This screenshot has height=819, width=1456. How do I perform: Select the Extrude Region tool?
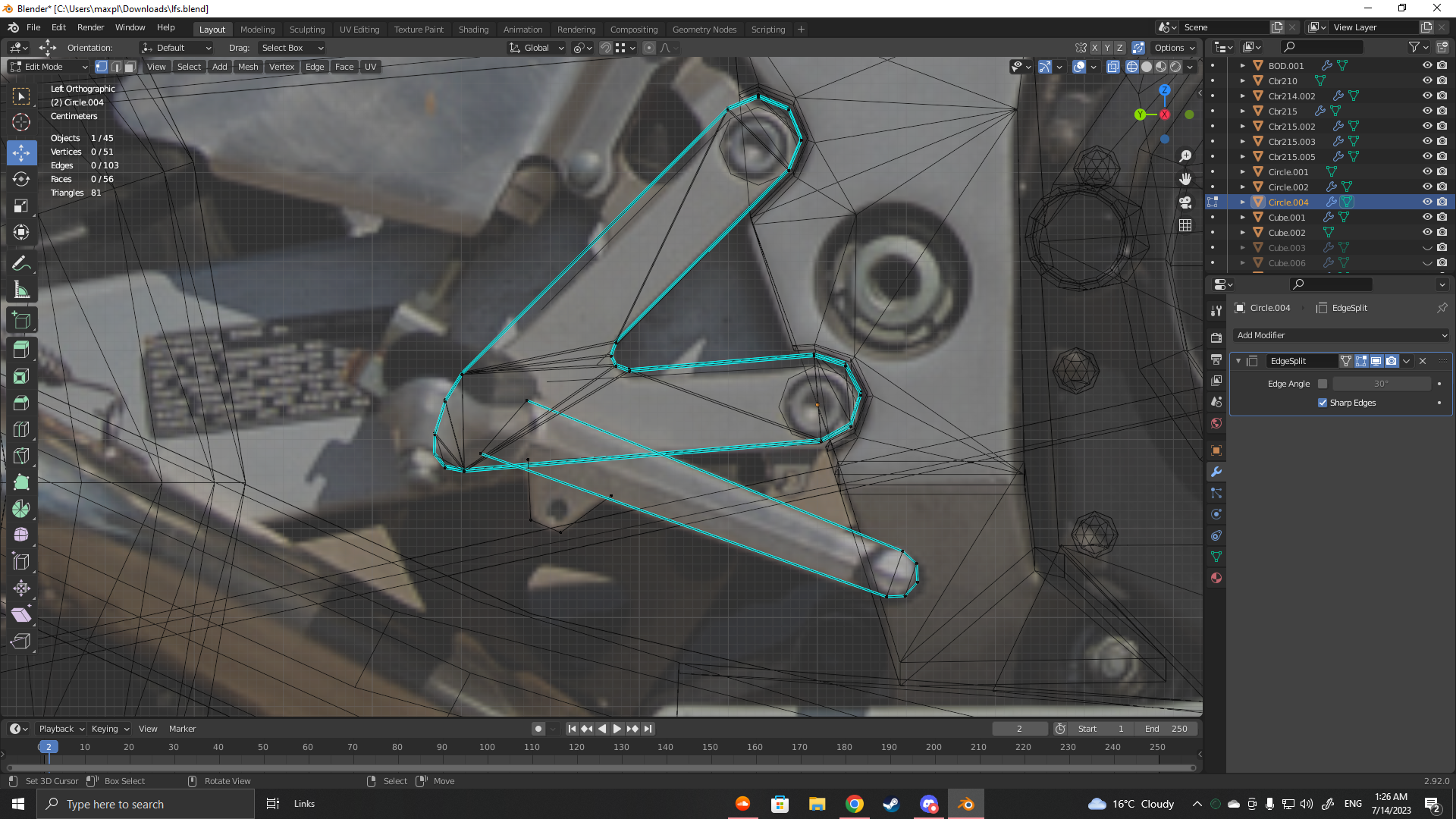tap(21, 350)
